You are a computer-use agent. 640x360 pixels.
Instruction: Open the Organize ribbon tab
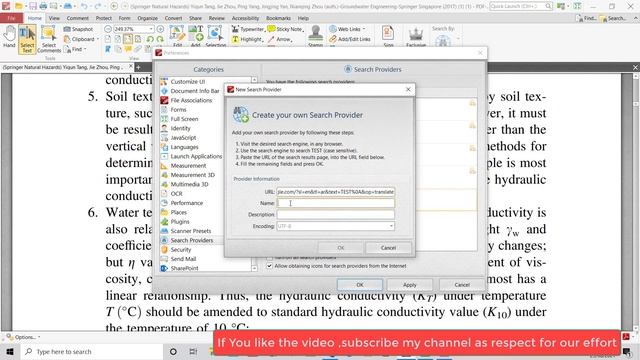pos(147,18)
